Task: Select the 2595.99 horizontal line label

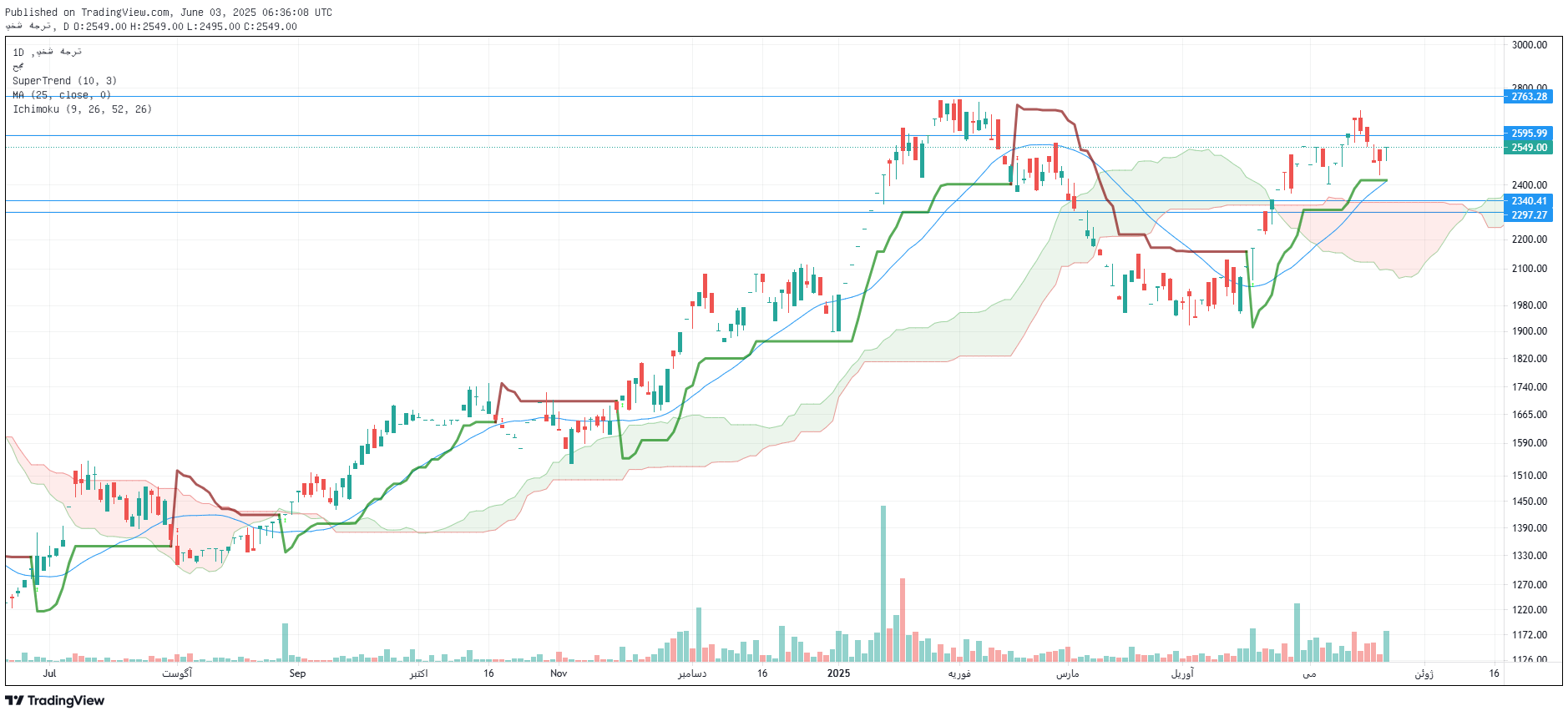Action: pos(1529,134)
